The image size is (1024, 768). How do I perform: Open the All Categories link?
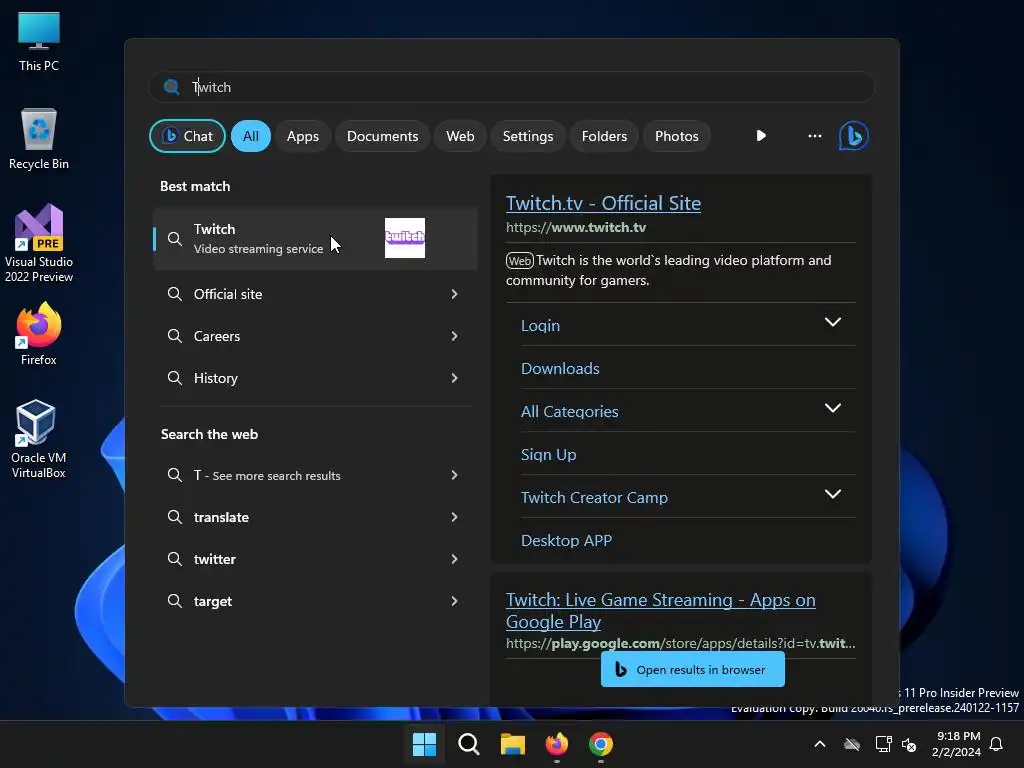pyautogui.click(x=569, y=411)
